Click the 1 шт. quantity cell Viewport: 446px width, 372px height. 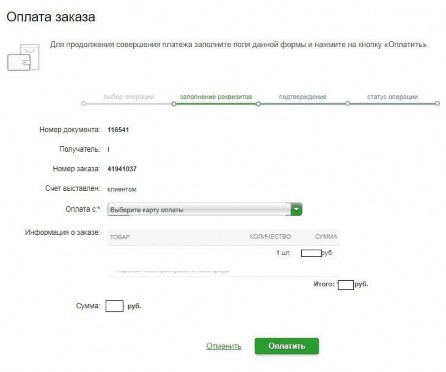[x=283, y=253]
